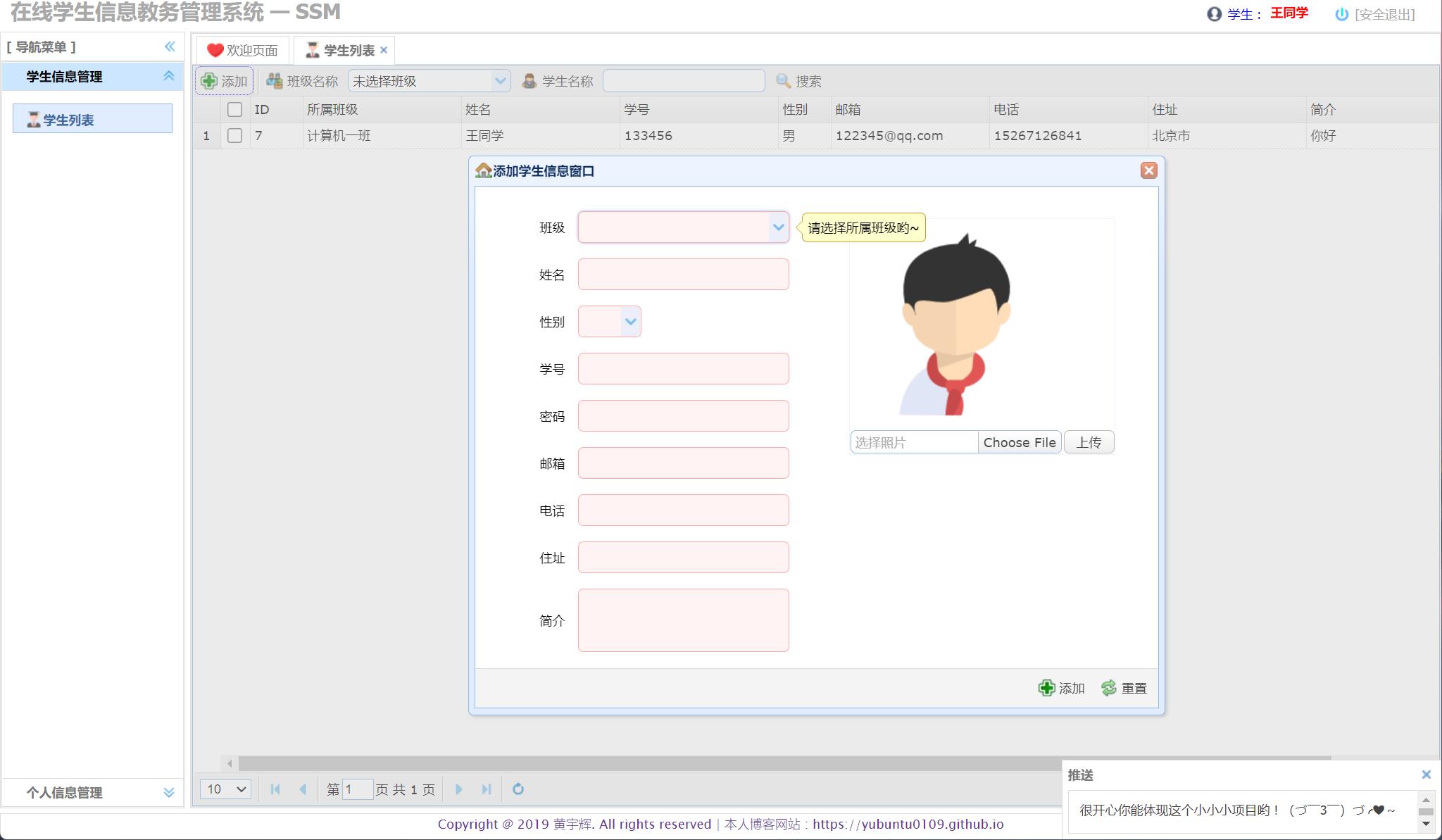The image size is (1442, 840).
Task: Click the refresh icon in pagination bar
Action: 518,789
